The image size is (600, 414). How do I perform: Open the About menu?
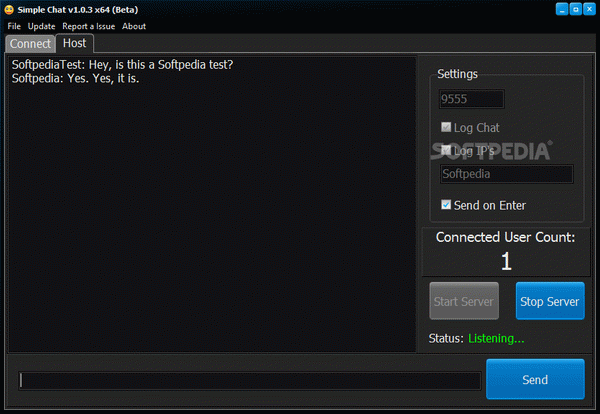pos(134,26)
